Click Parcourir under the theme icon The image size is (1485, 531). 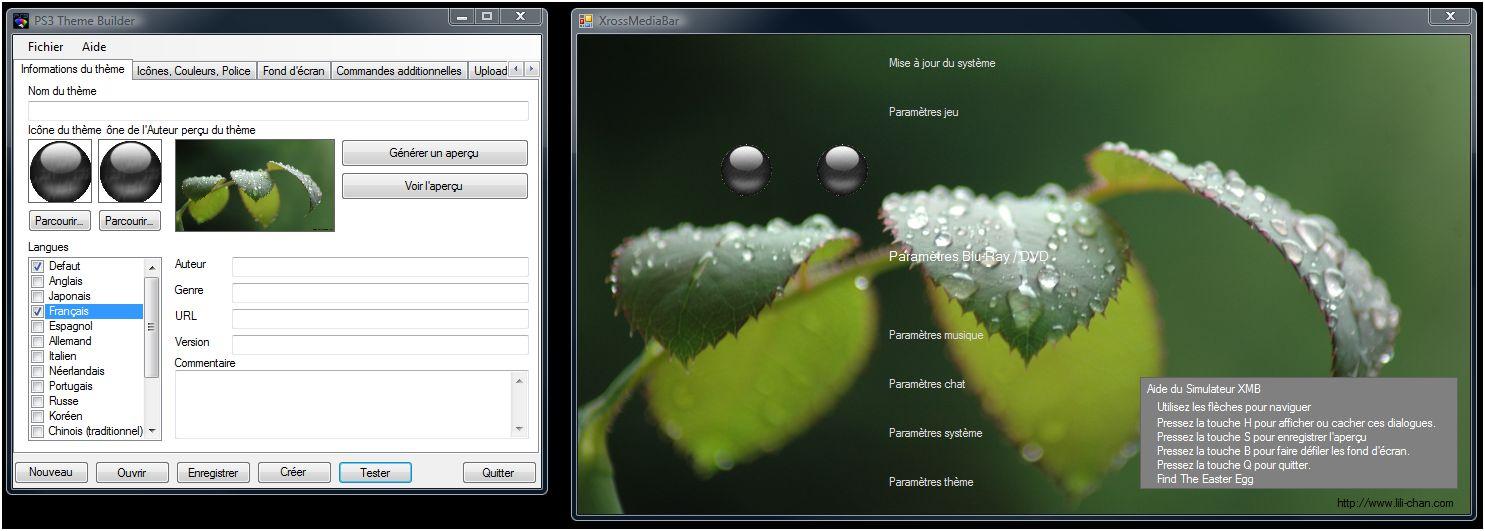[60, 221]
